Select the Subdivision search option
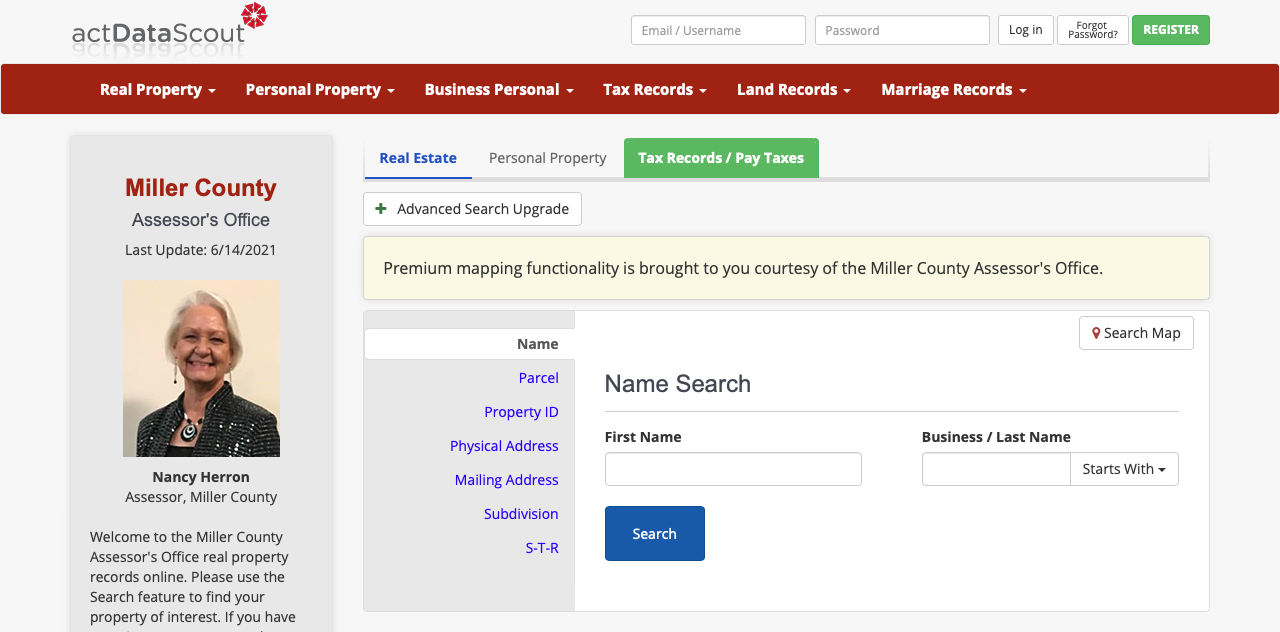1280x632 pixels. [x=521, y=513]
